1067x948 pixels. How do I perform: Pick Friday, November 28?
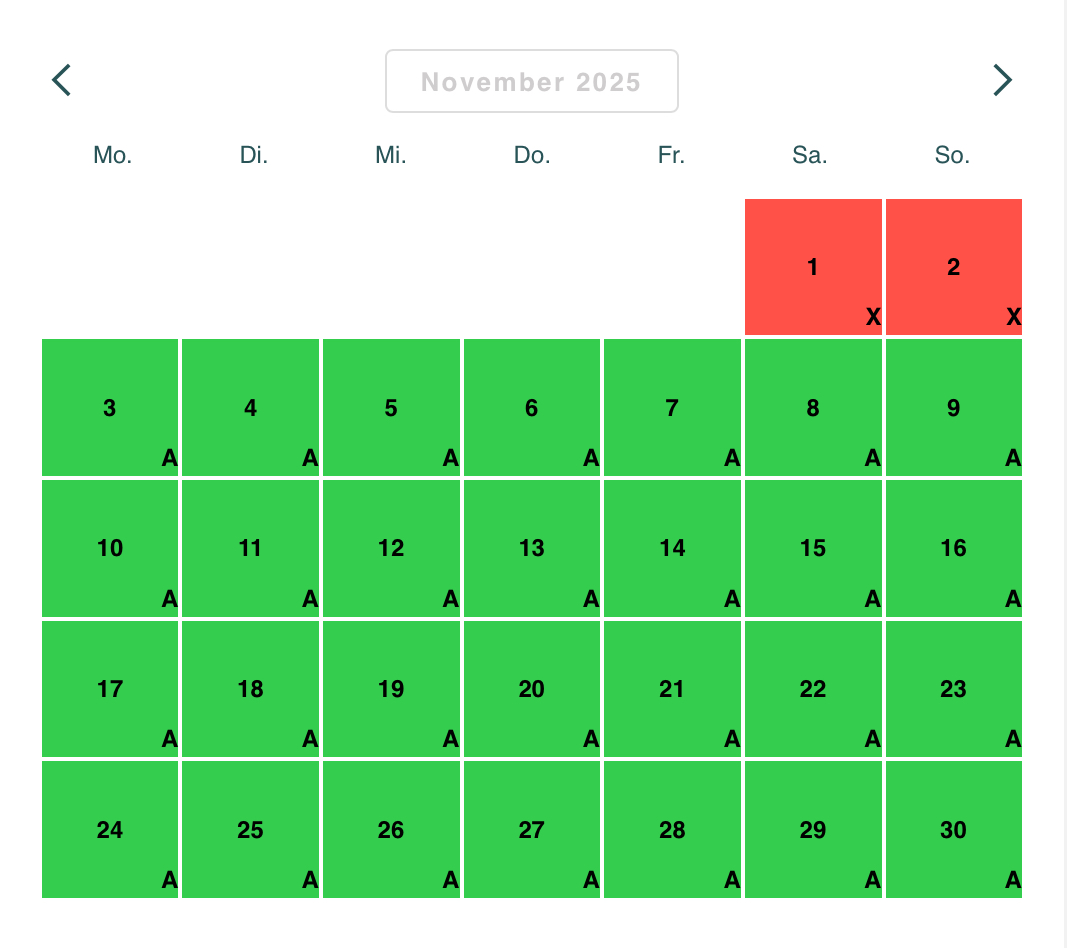point(672,829)
